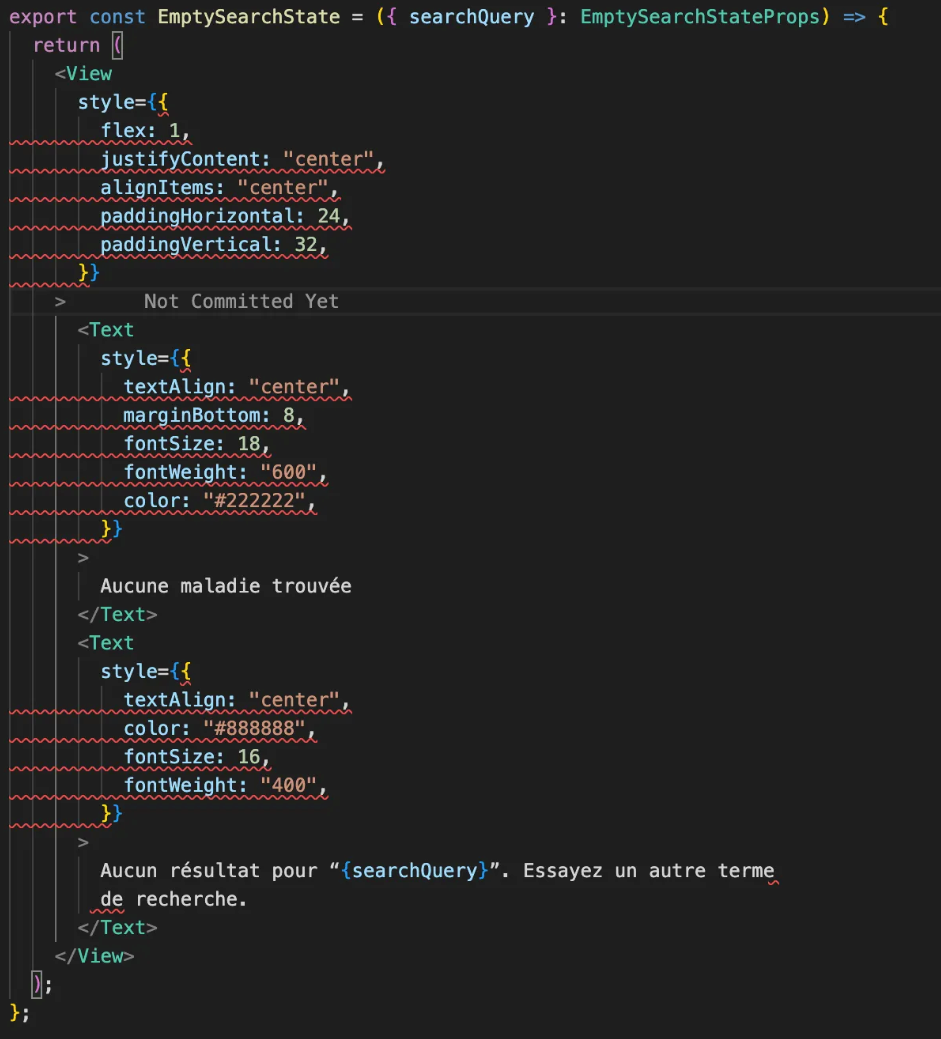
Task: Click the searchQuery parameter in function signature
Action: [x=471, y=17]
